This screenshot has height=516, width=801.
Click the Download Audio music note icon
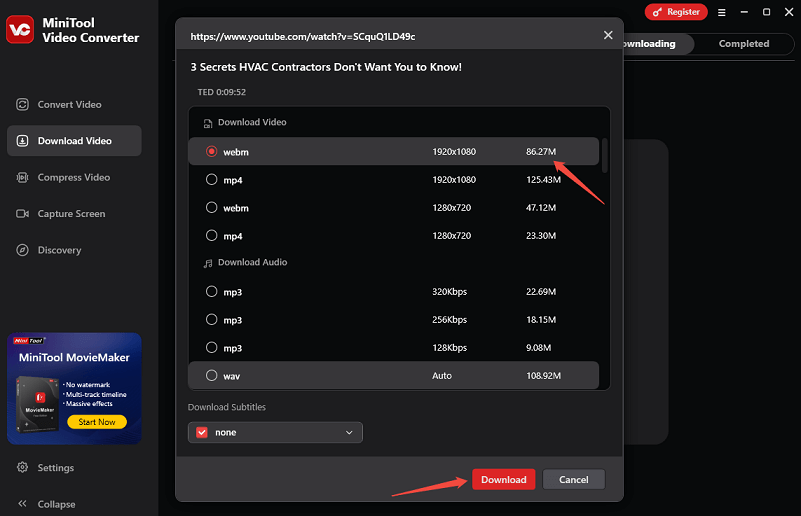(x=208, y=263)
